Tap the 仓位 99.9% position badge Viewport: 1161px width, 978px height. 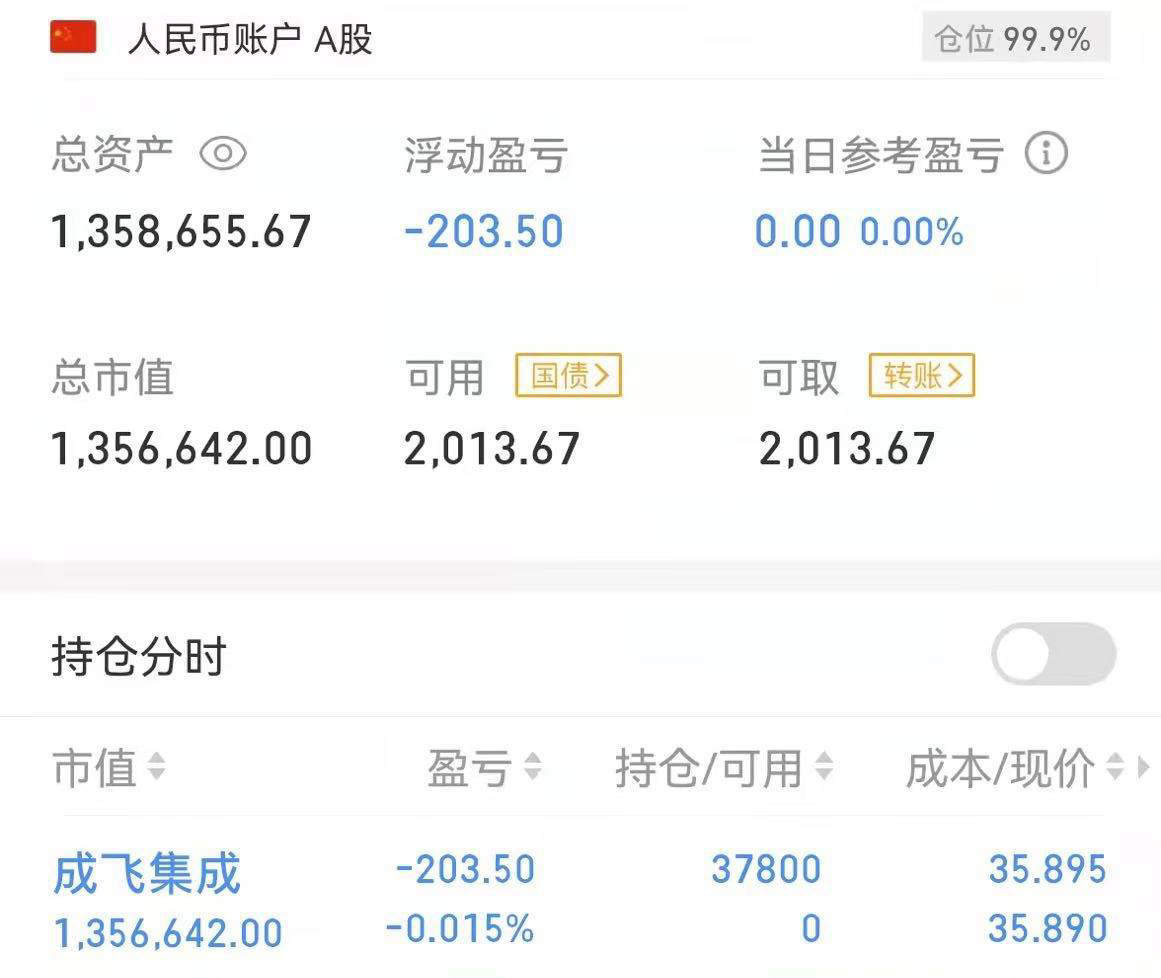[1016, 38]
